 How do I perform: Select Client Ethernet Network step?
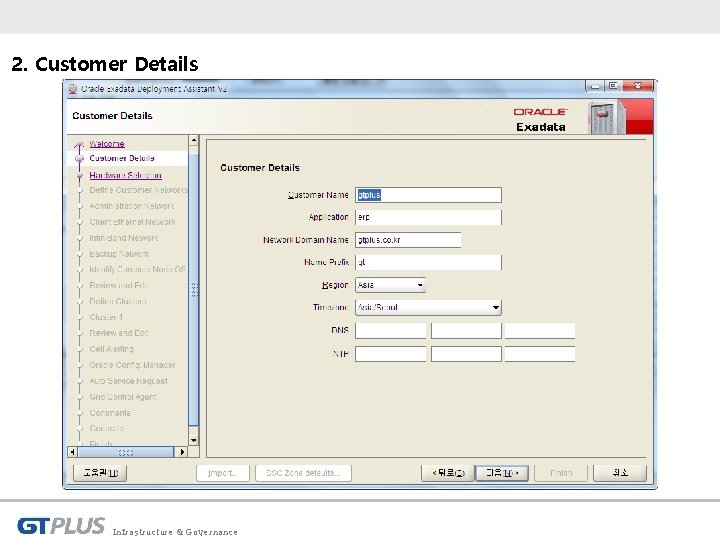[x=132, y=222]
